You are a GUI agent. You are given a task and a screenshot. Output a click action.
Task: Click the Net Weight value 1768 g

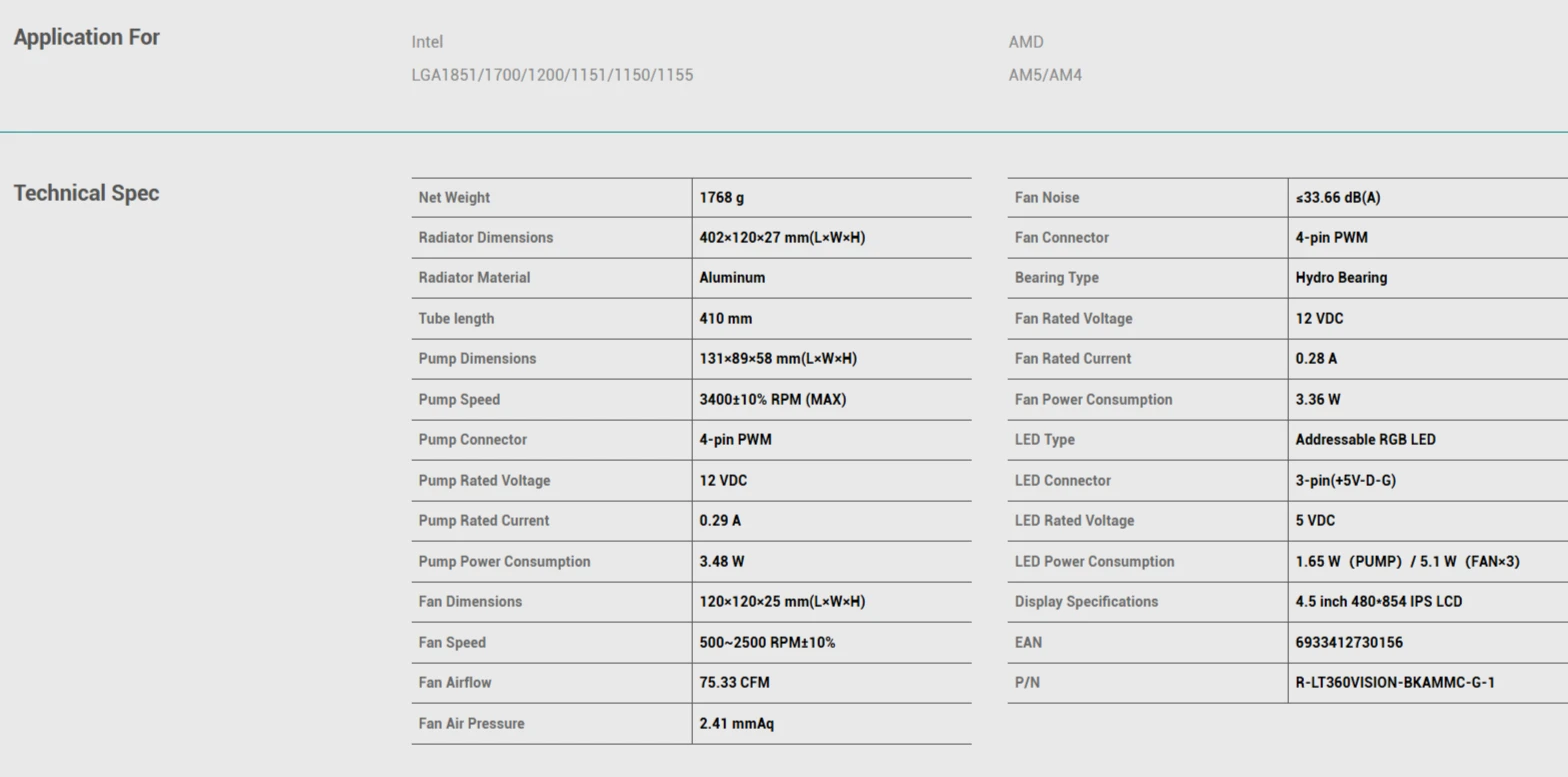722,198
